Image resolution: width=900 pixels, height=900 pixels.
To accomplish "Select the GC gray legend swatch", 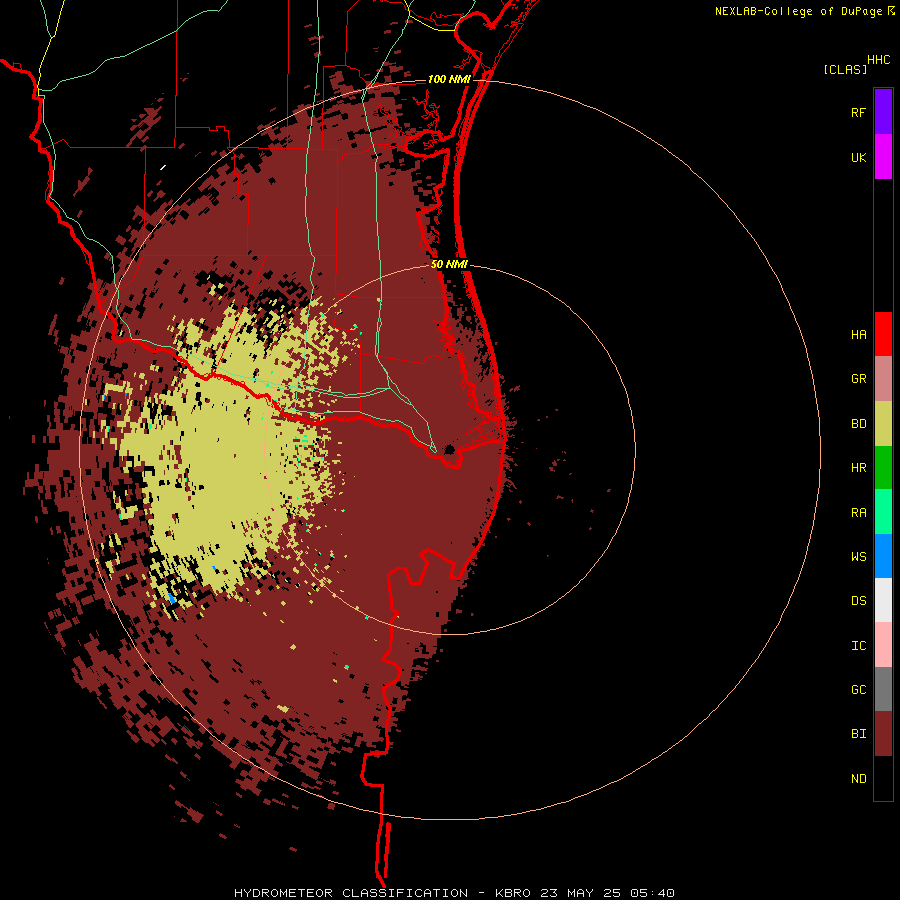I will click(883, 689).
